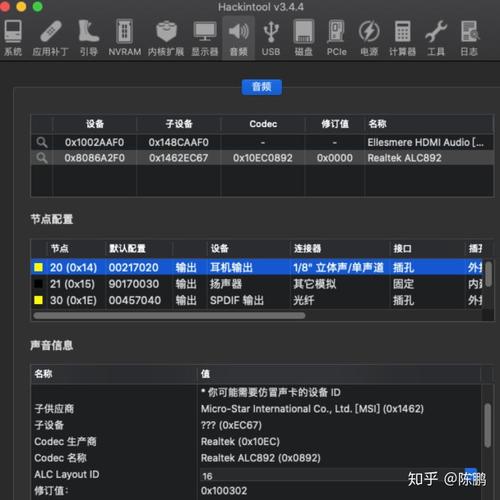Open the 电源 (Power) toolbar section
Screen dimensions: 500x500
(369, 37)
